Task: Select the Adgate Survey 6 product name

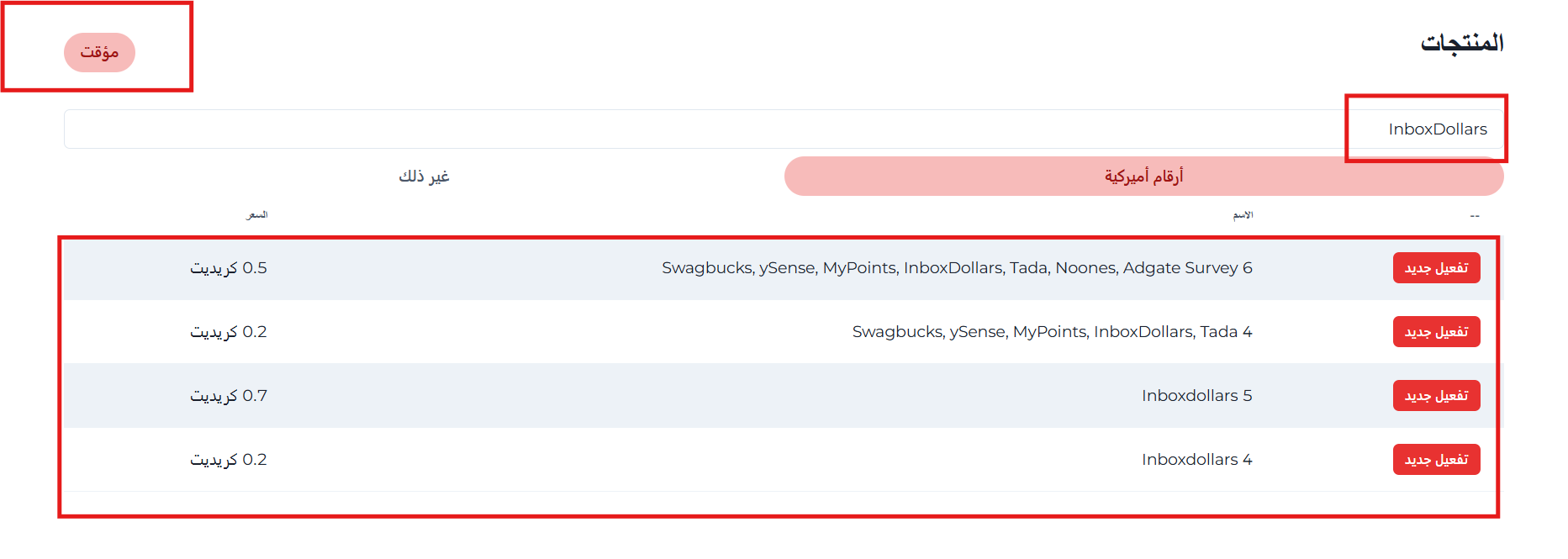Action: [957, 268]
